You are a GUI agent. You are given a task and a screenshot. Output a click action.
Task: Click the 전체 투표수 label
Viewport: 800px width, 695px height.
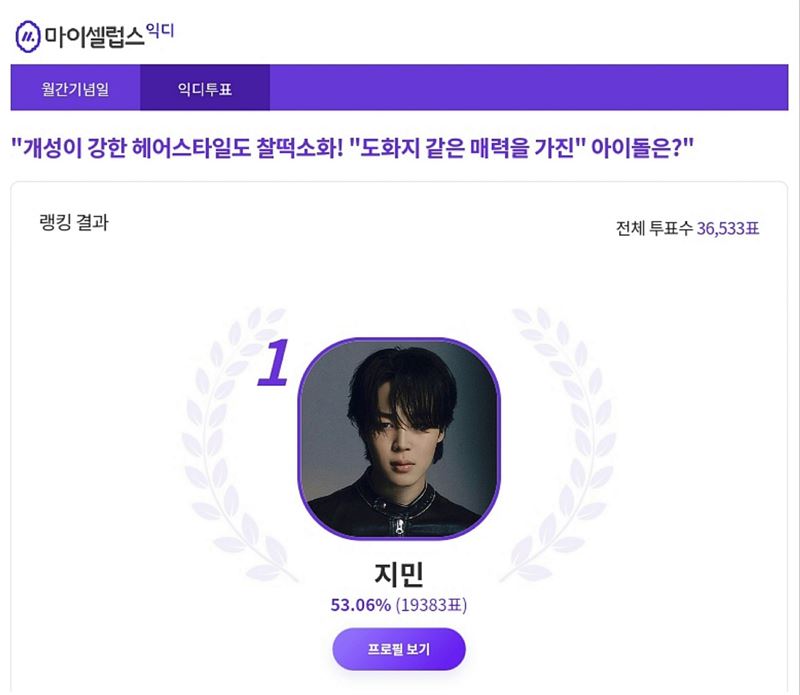[654, 228]
